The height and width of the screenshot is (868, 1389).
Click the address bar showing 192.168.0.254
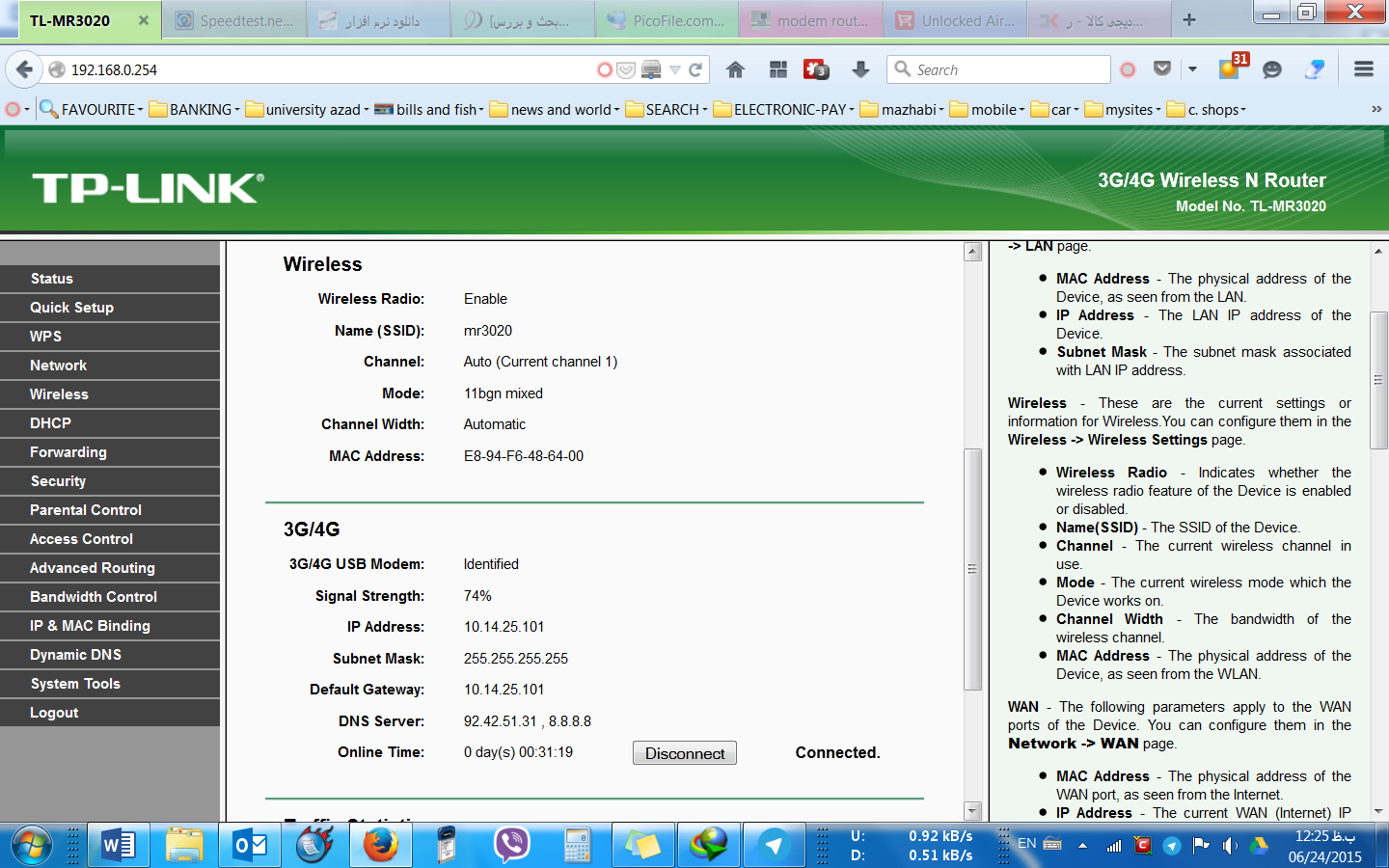coord(328,69)
